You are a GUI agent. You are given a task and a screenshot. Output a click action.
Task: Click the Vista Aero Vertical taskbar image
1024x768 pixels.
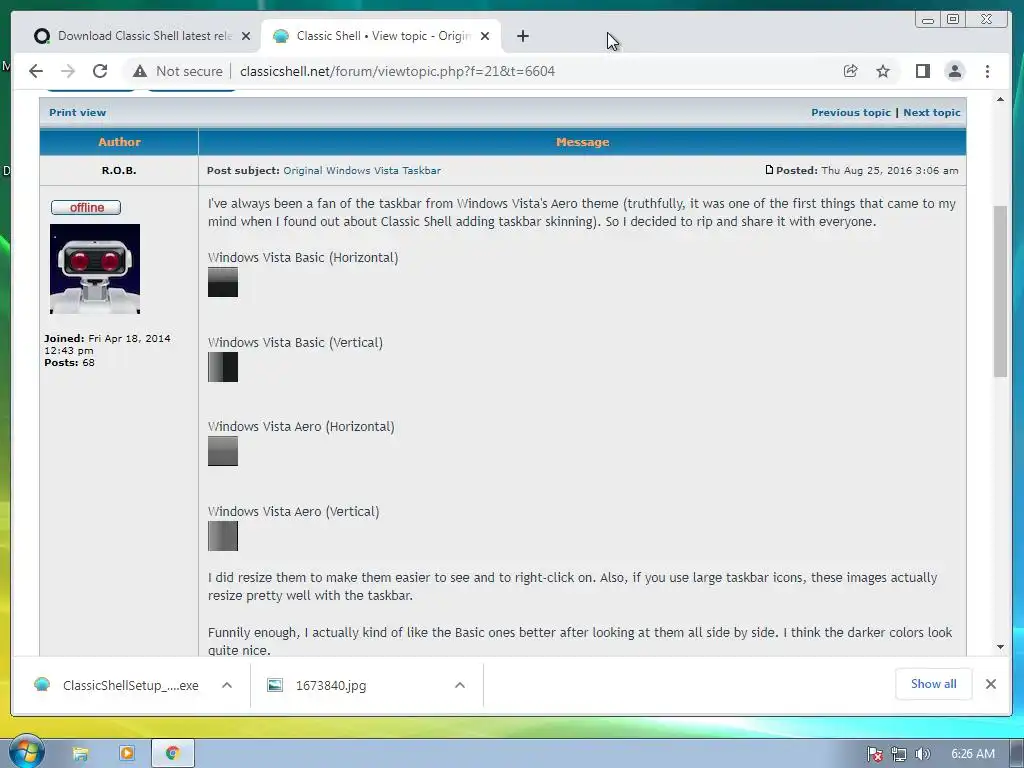pyautogui.click(x=223, y=536)
